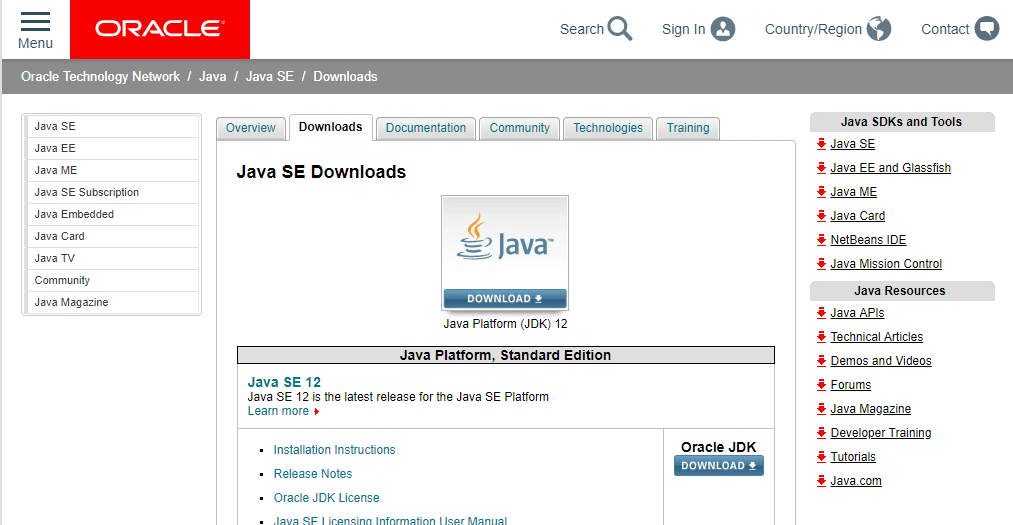Click the Search magnifier icon

[620, 29]
